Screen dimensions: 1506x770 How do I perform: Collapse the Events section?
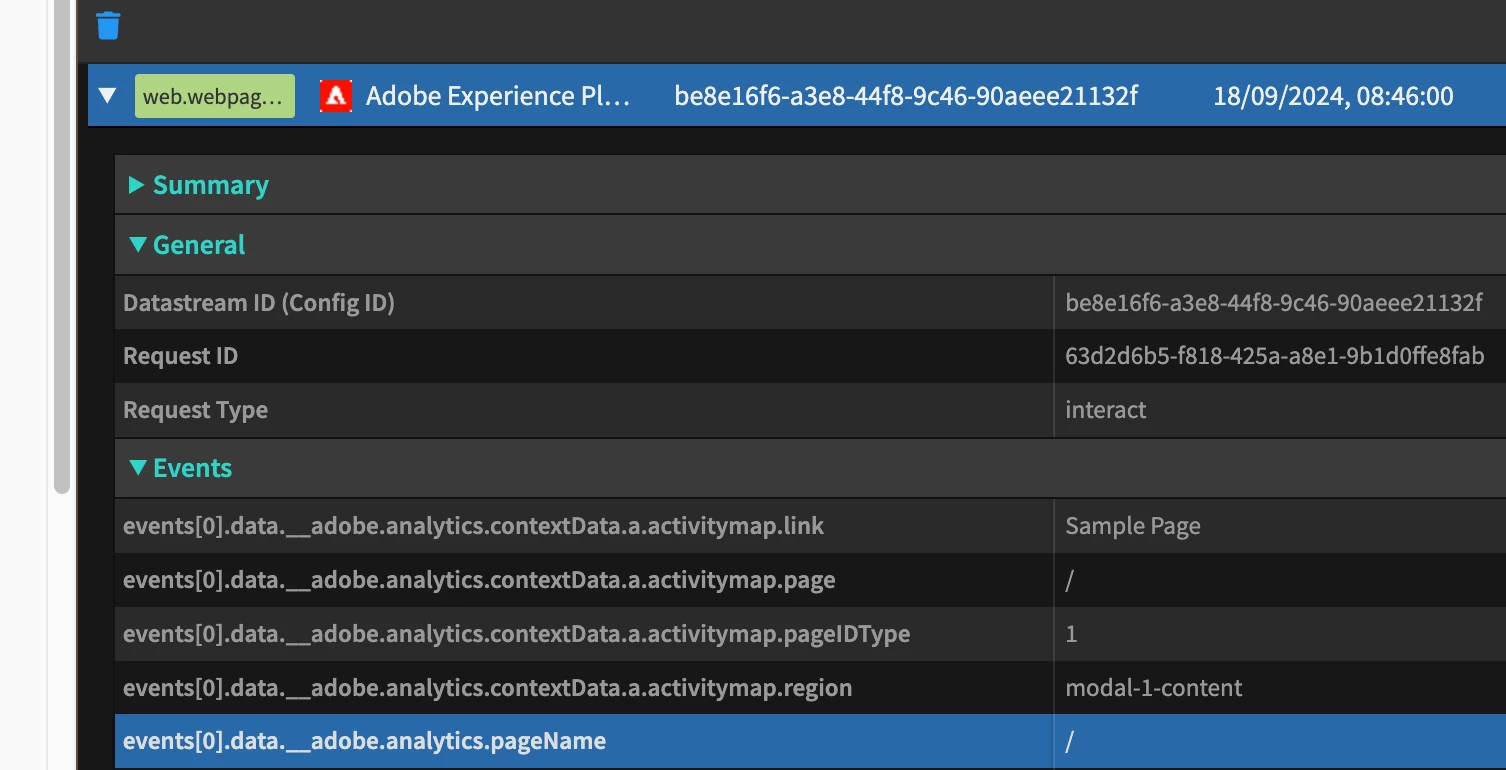137,468
